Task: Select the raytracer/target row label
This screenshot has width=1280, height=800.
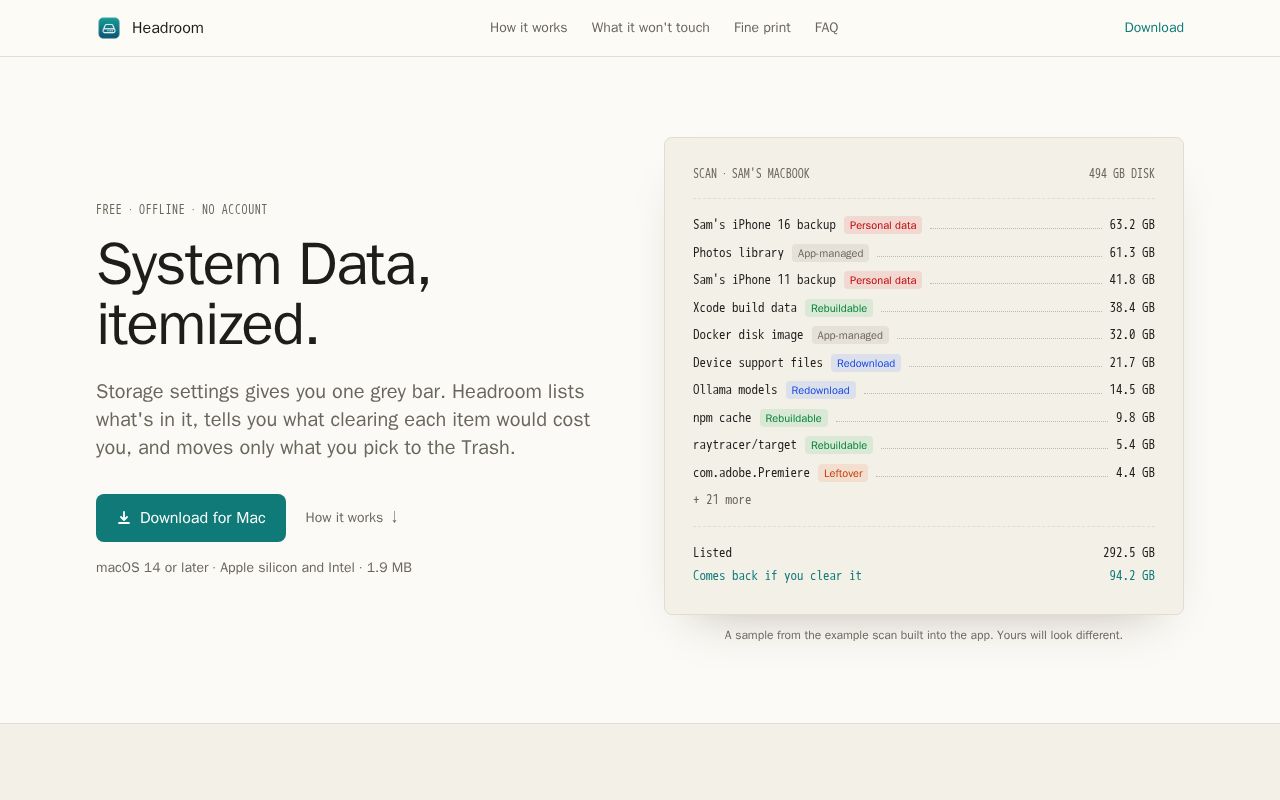Action: coord(745,445)
